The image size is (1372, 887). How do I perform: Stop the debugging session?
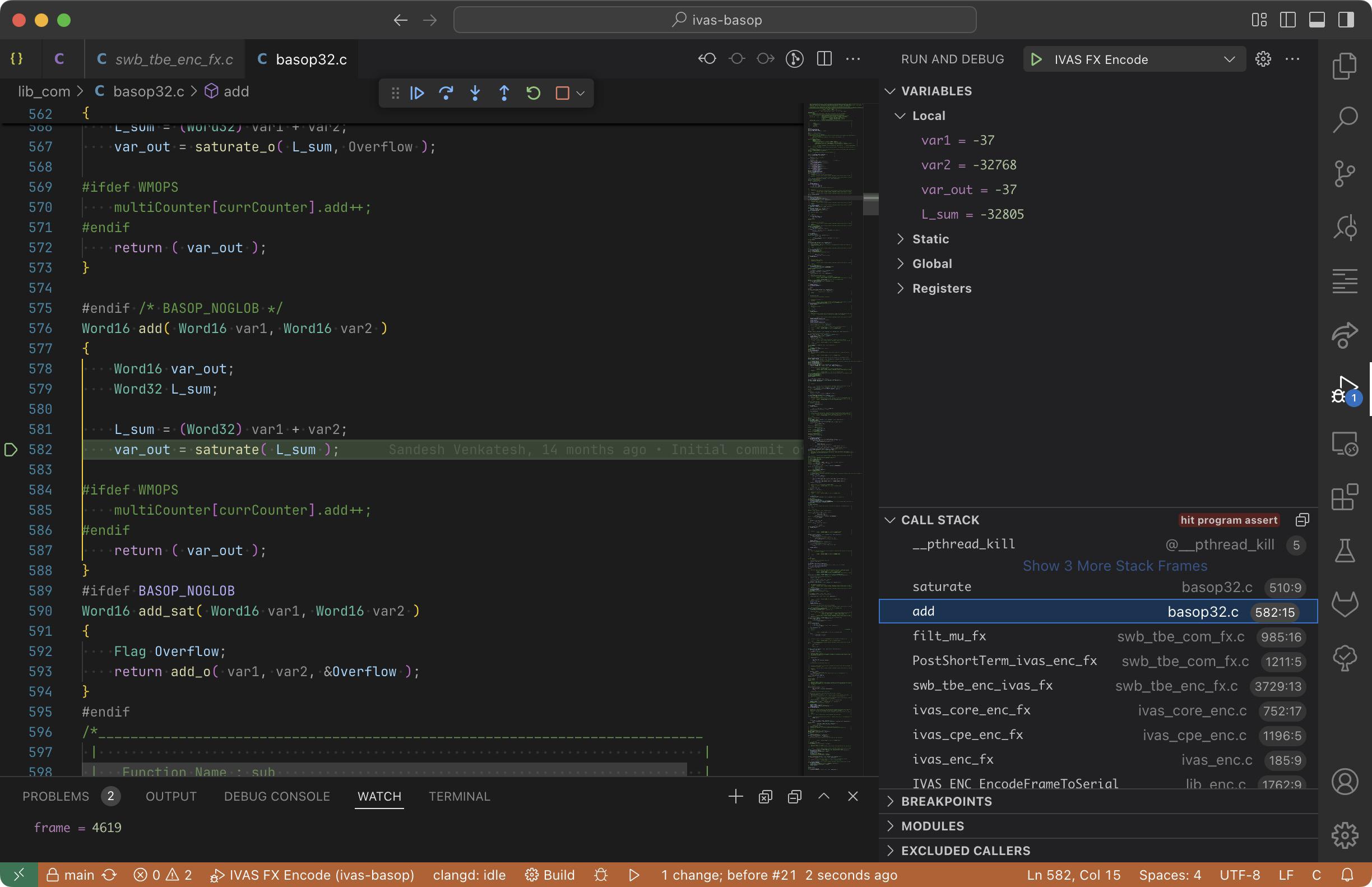(562, 93)
